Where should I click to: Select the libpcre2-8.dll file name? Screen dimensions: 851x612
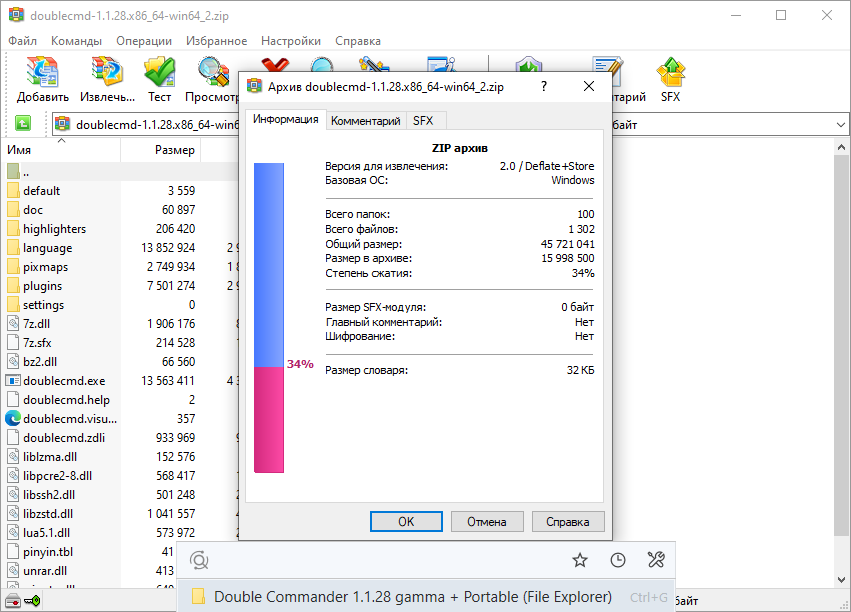click(58, 475)
